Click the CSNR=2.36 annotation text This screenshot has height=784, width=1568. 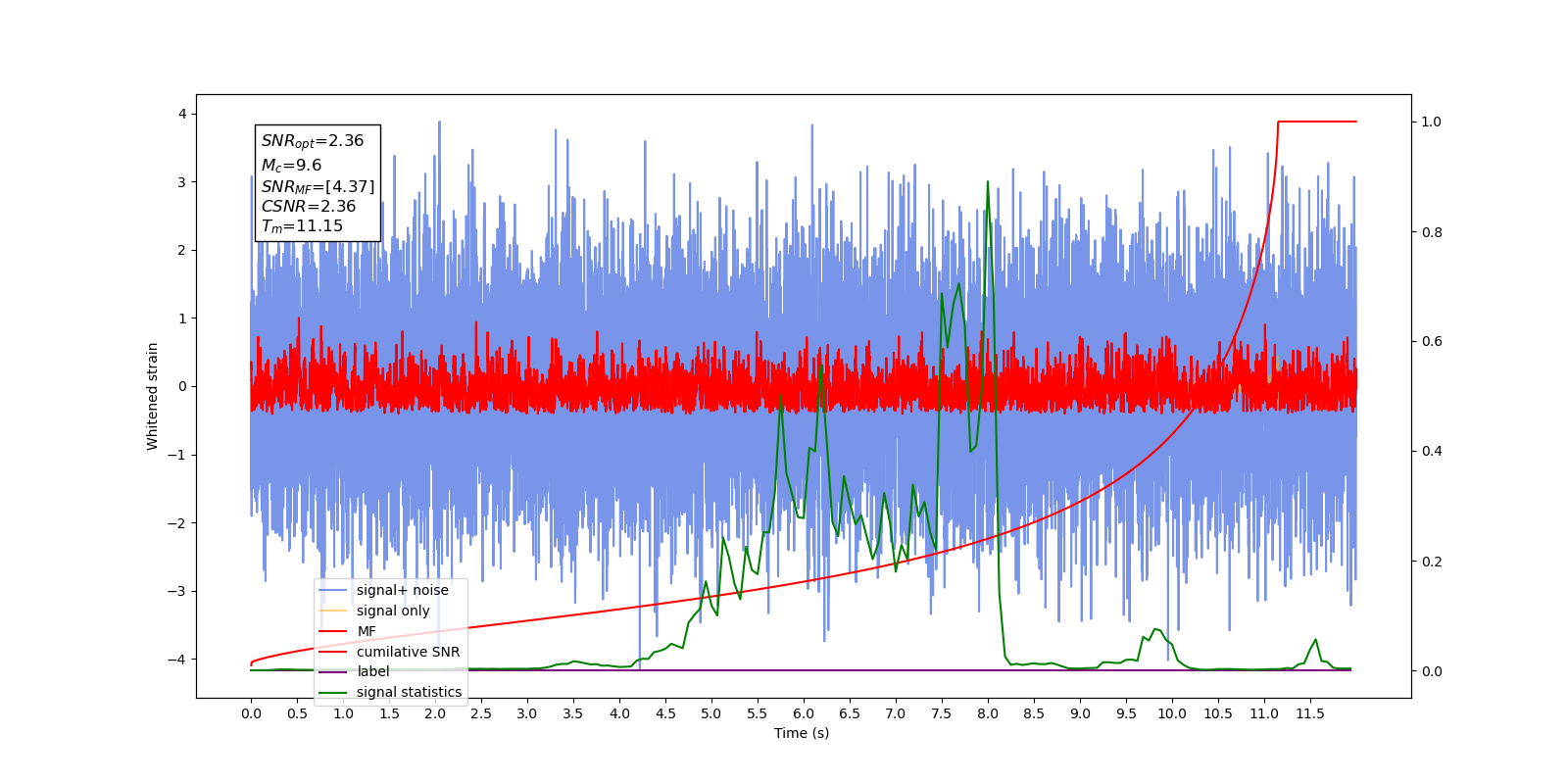(309, 206)
